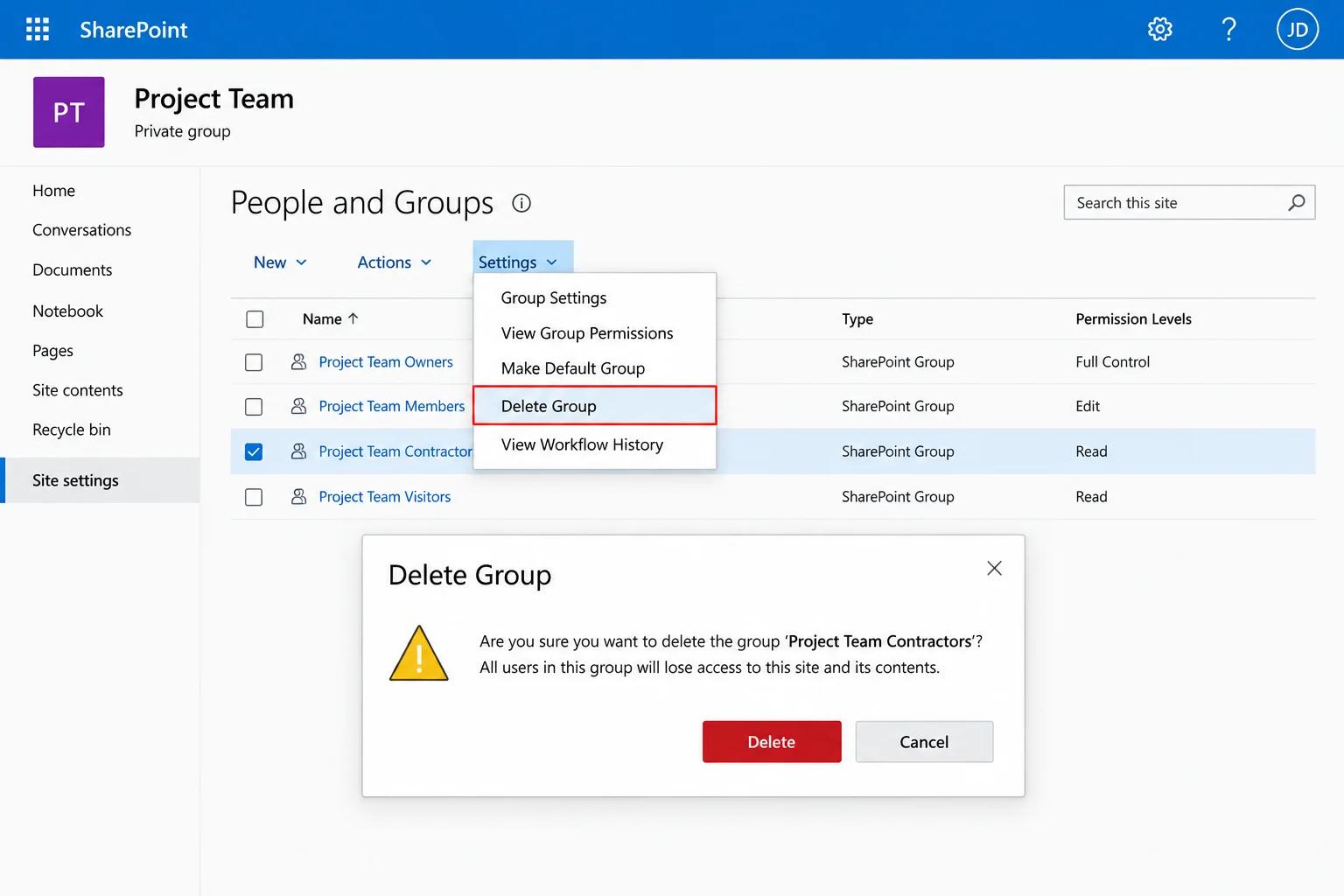Sort by the Name column arrow
Image resolution: width=1344 pixels, height=896 pixels.
pyautogui.click(x=353, y=318)
